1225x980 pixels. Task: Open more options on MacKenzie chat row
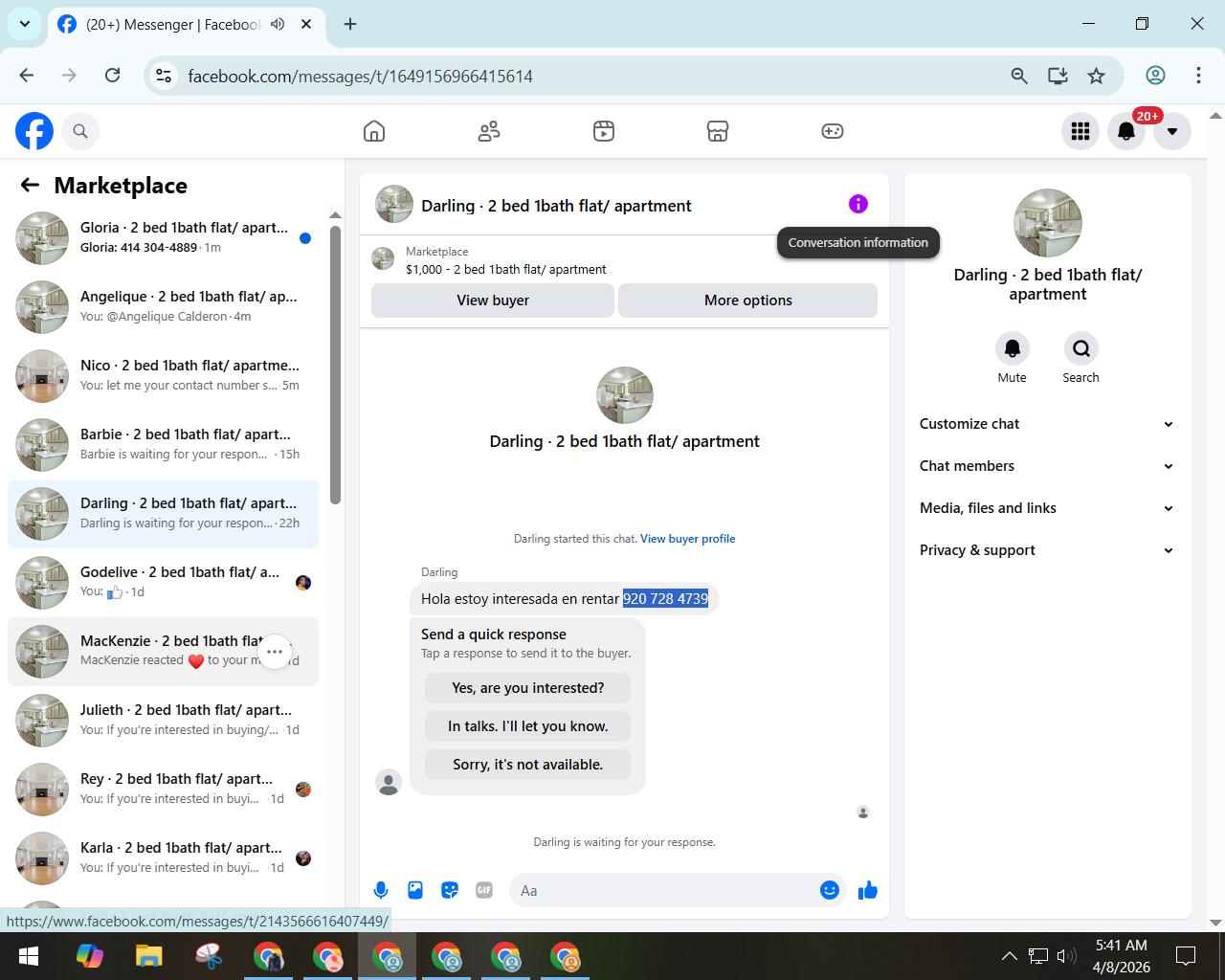(x=275, y=652)
